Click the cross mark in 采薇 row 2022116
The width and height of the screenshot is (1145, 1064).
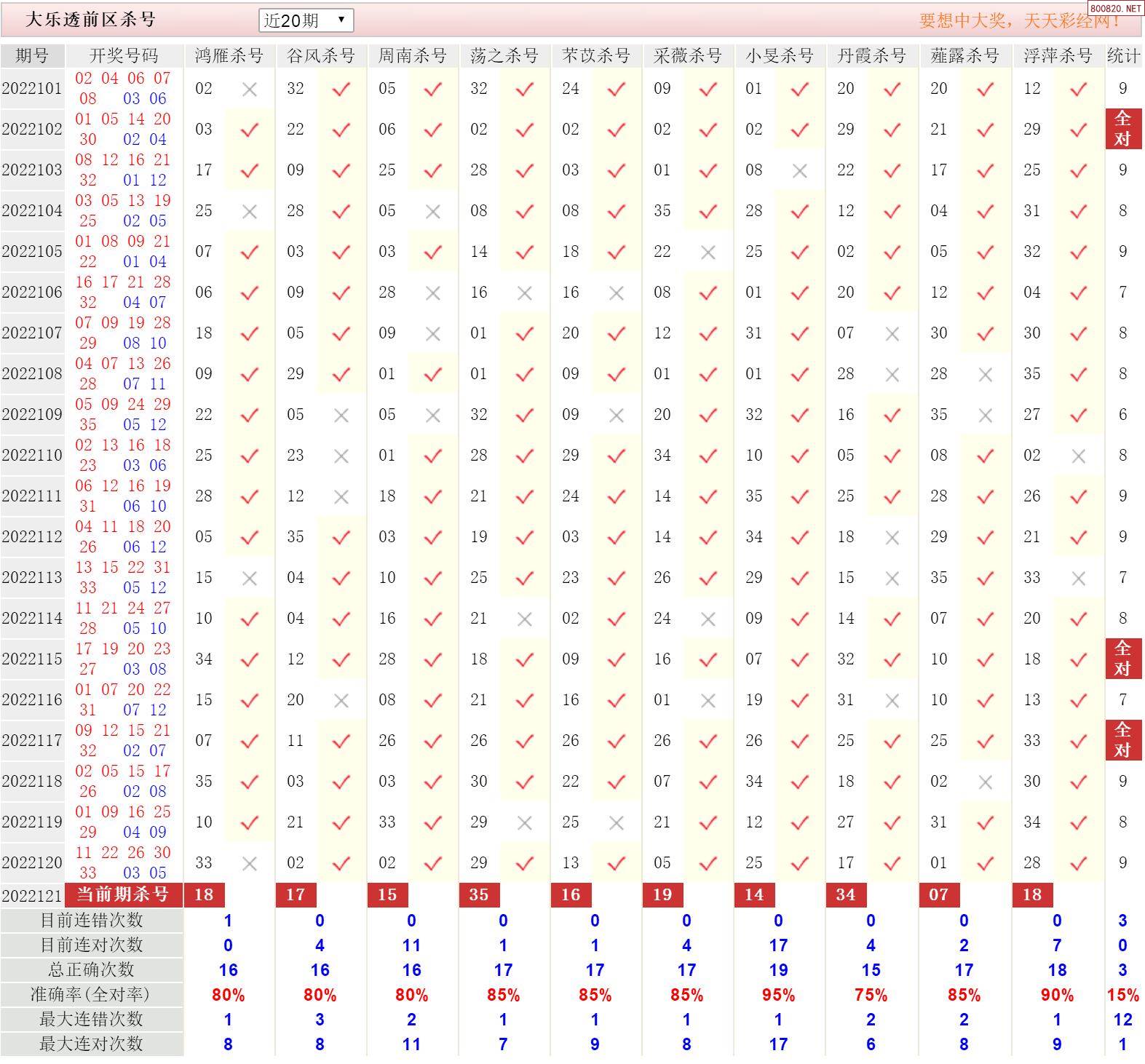pyautogui.click(x=708, y=700)
